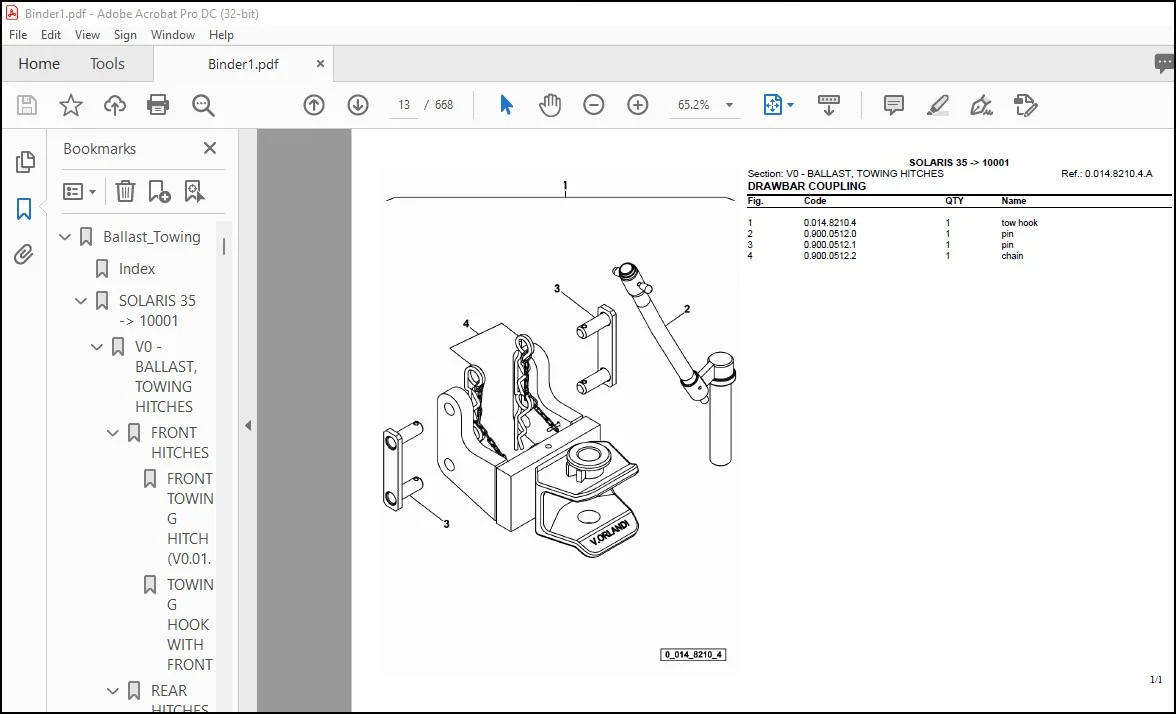1176x714 pixels.
Task: Click part code 0.900.0512.0
Action: coord(830,234)
